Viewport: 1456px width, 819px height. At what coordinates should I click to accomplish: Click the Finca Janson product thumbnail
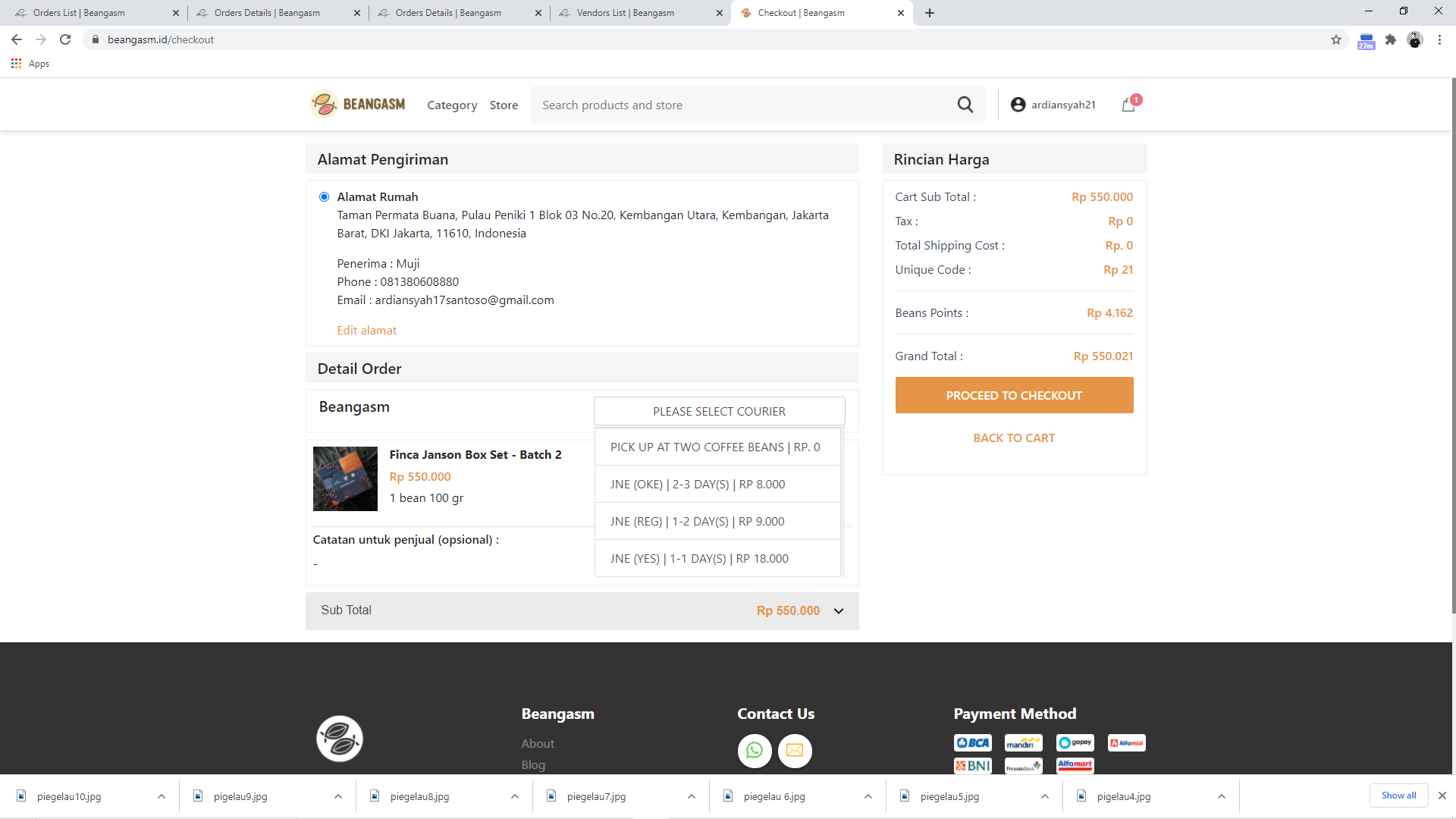345,479
